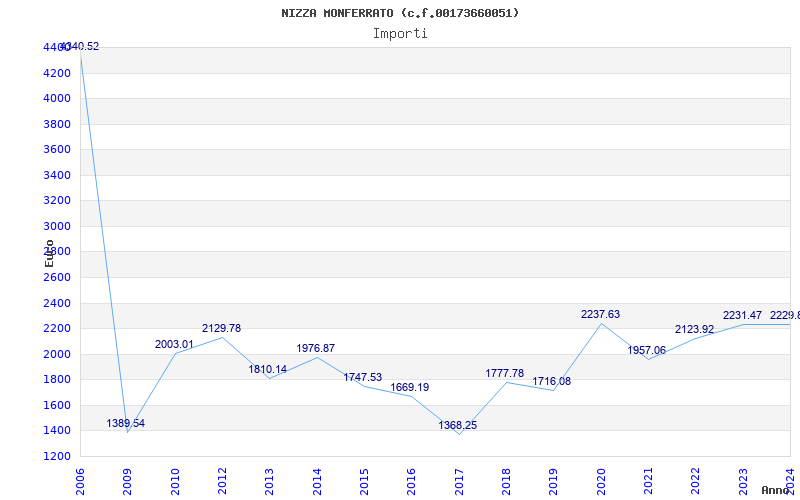Click the 3800 y-axis tick label

pyautogui.click(x=57, y=124)
